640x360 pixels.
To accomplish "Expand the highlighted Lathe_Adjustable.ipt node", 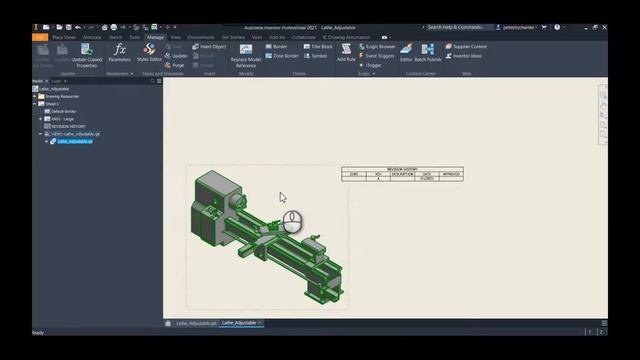I will coord(46,141).
